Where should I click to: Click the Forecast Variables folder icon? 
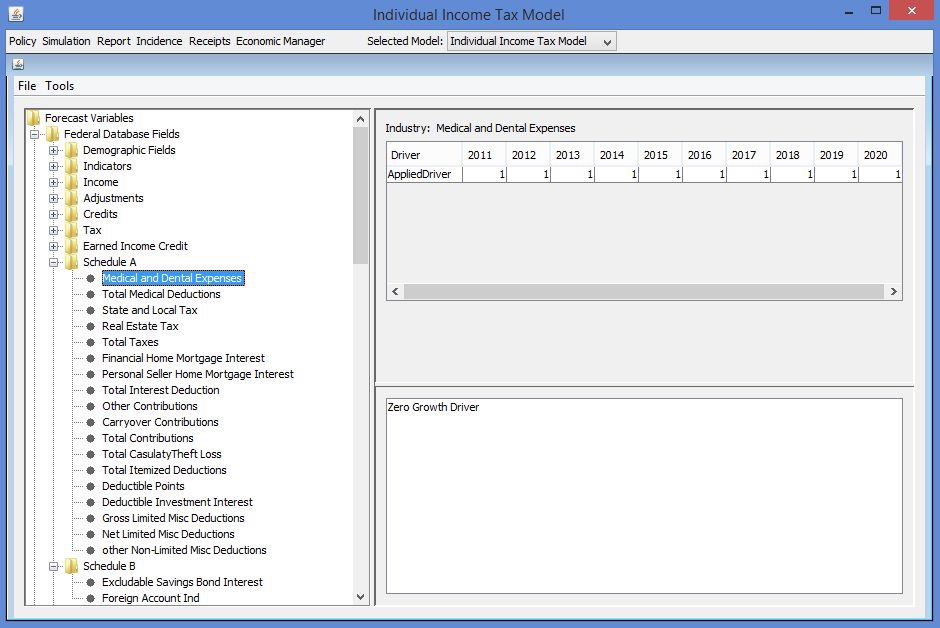click(34, 118)
